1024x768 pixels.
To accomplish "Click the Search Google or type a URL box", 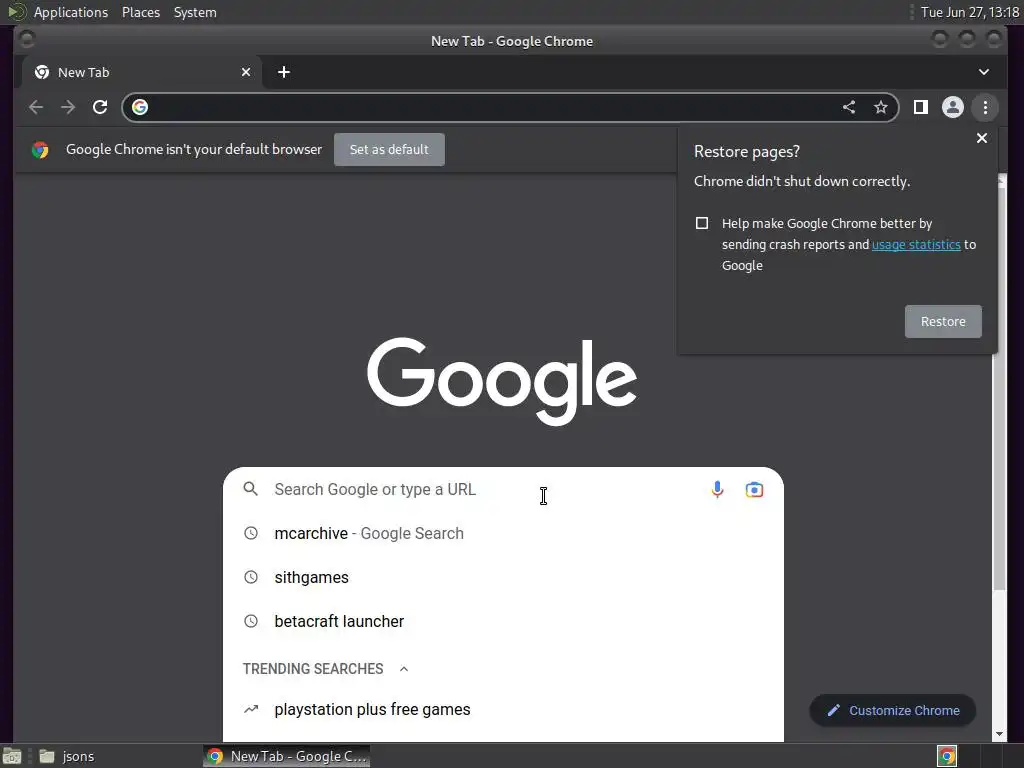I will 503,489.
